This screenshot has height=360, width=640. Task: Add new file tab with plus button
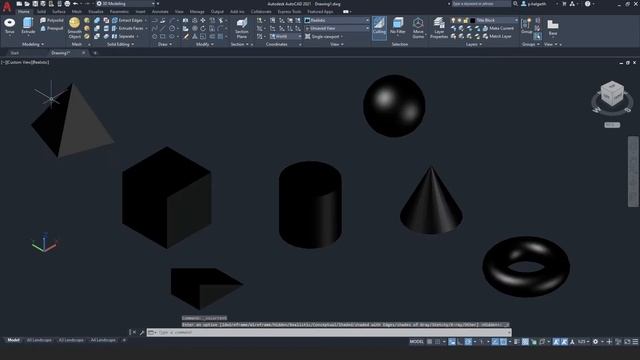tap(95, 53)
